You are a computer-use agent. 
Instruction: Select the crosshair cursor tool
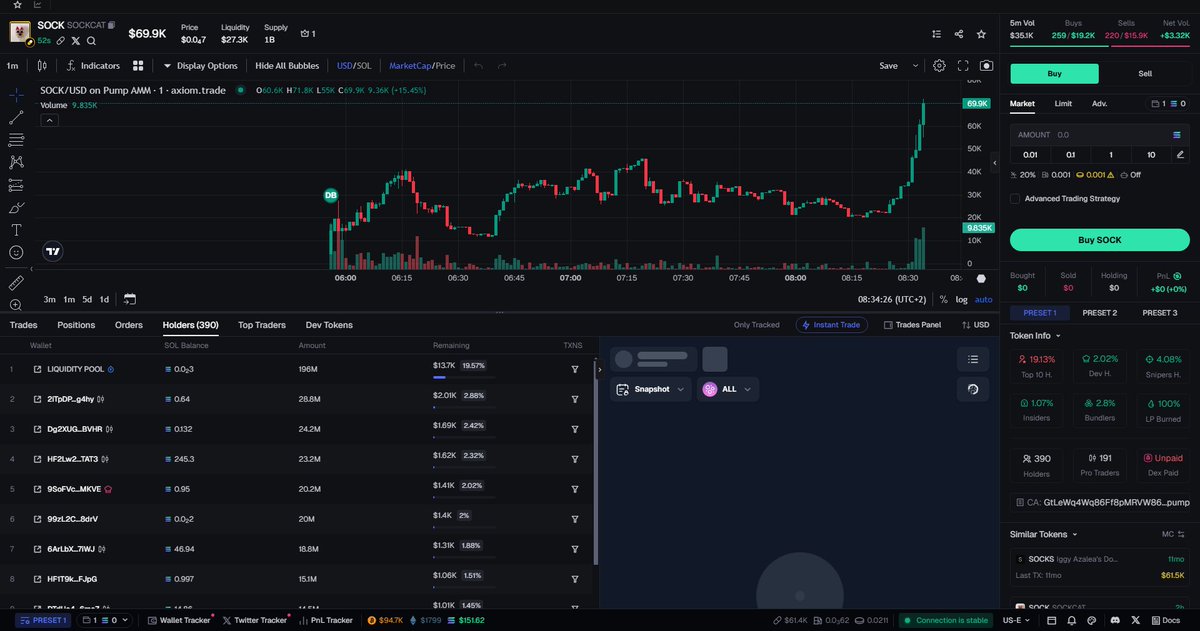point(16,95)
